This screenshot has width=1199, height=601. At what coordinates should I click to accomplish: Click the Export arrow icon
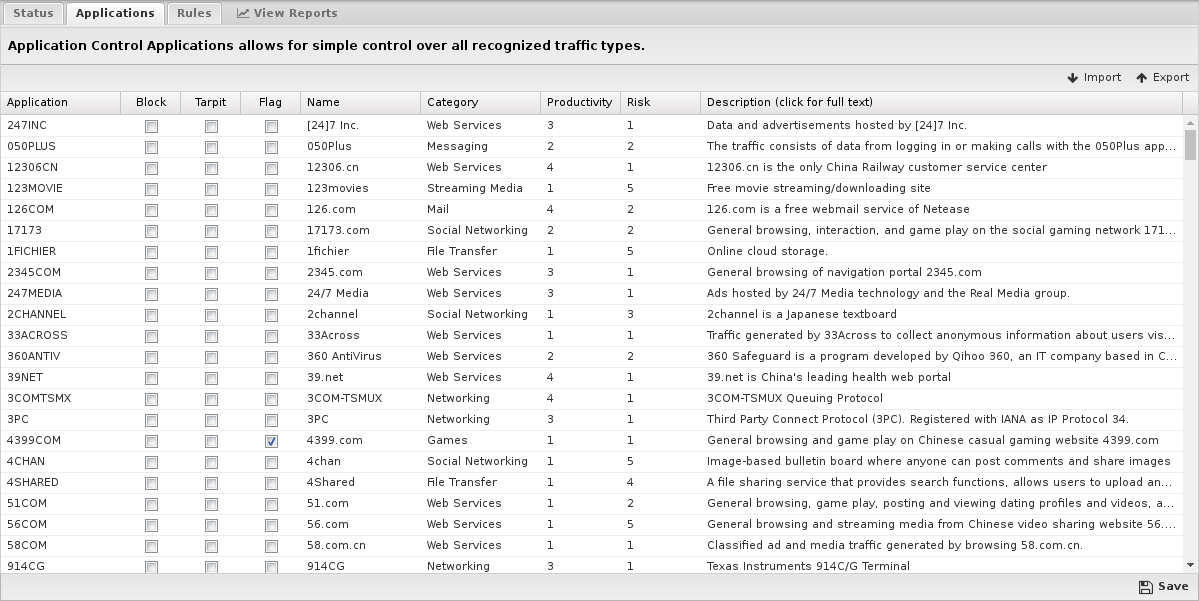tap(1142, 78)
